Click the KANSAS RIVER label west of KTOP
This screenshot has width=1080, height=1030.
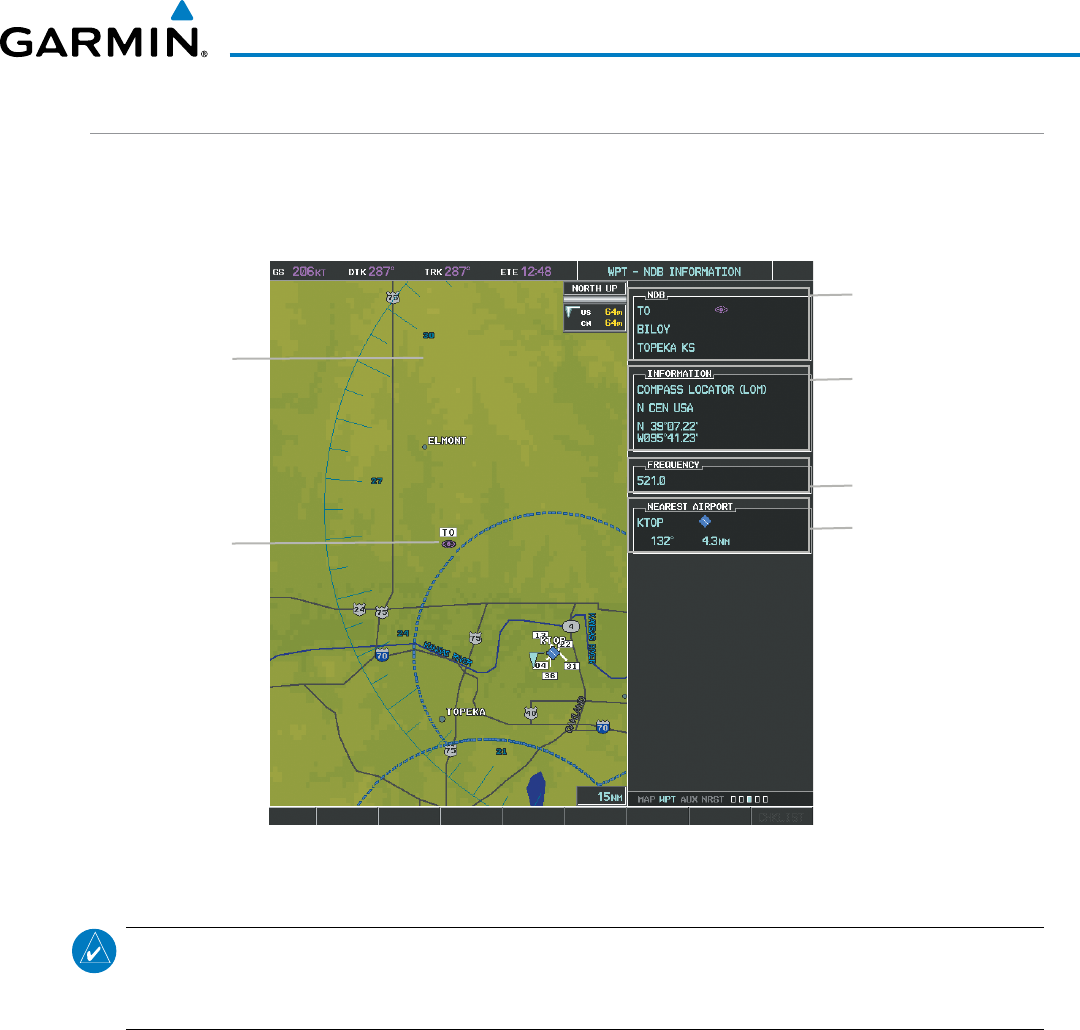click(x=448, y=653)
